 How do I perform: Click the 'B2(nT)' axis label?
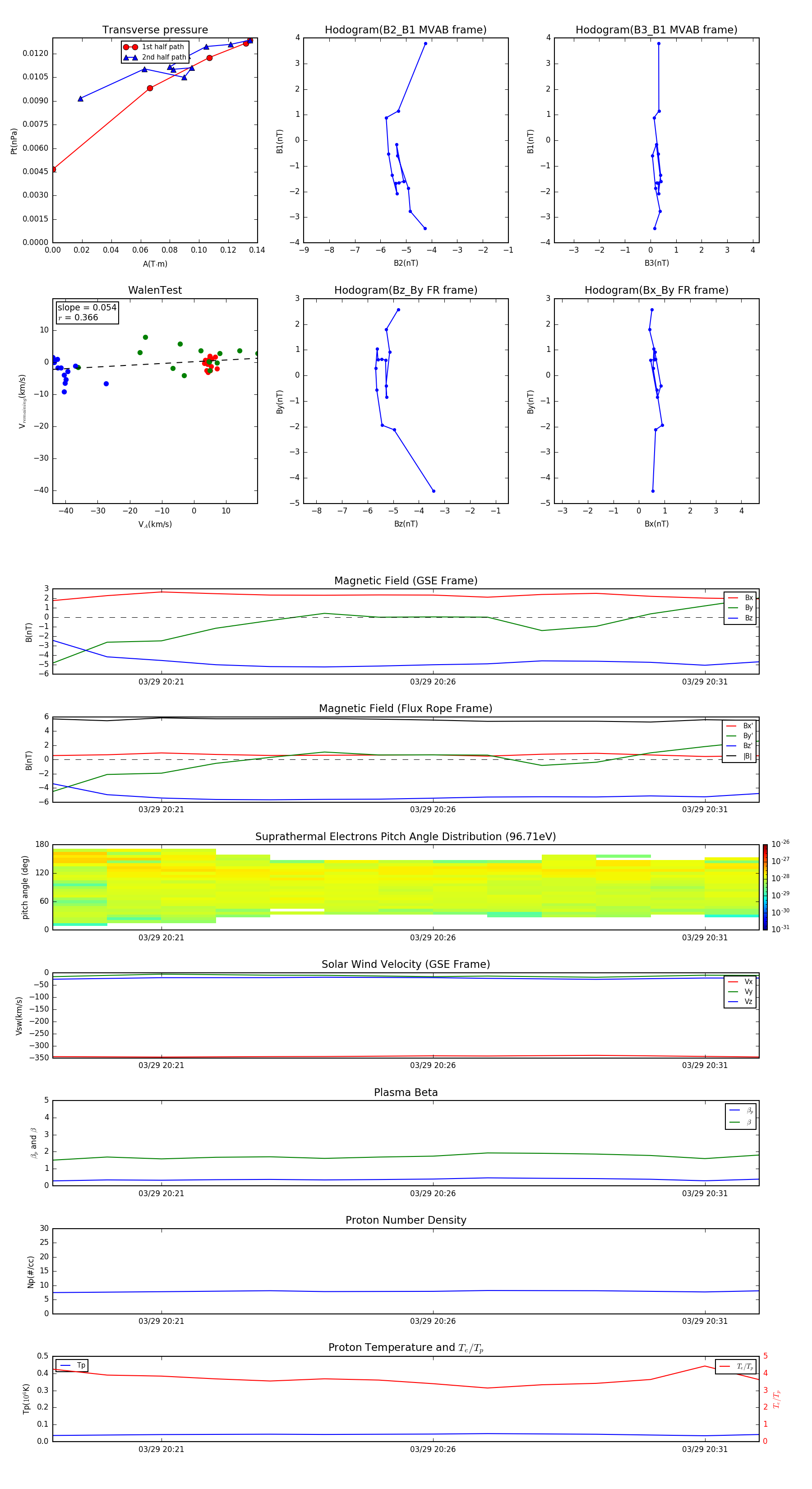[x=406, y=263]
